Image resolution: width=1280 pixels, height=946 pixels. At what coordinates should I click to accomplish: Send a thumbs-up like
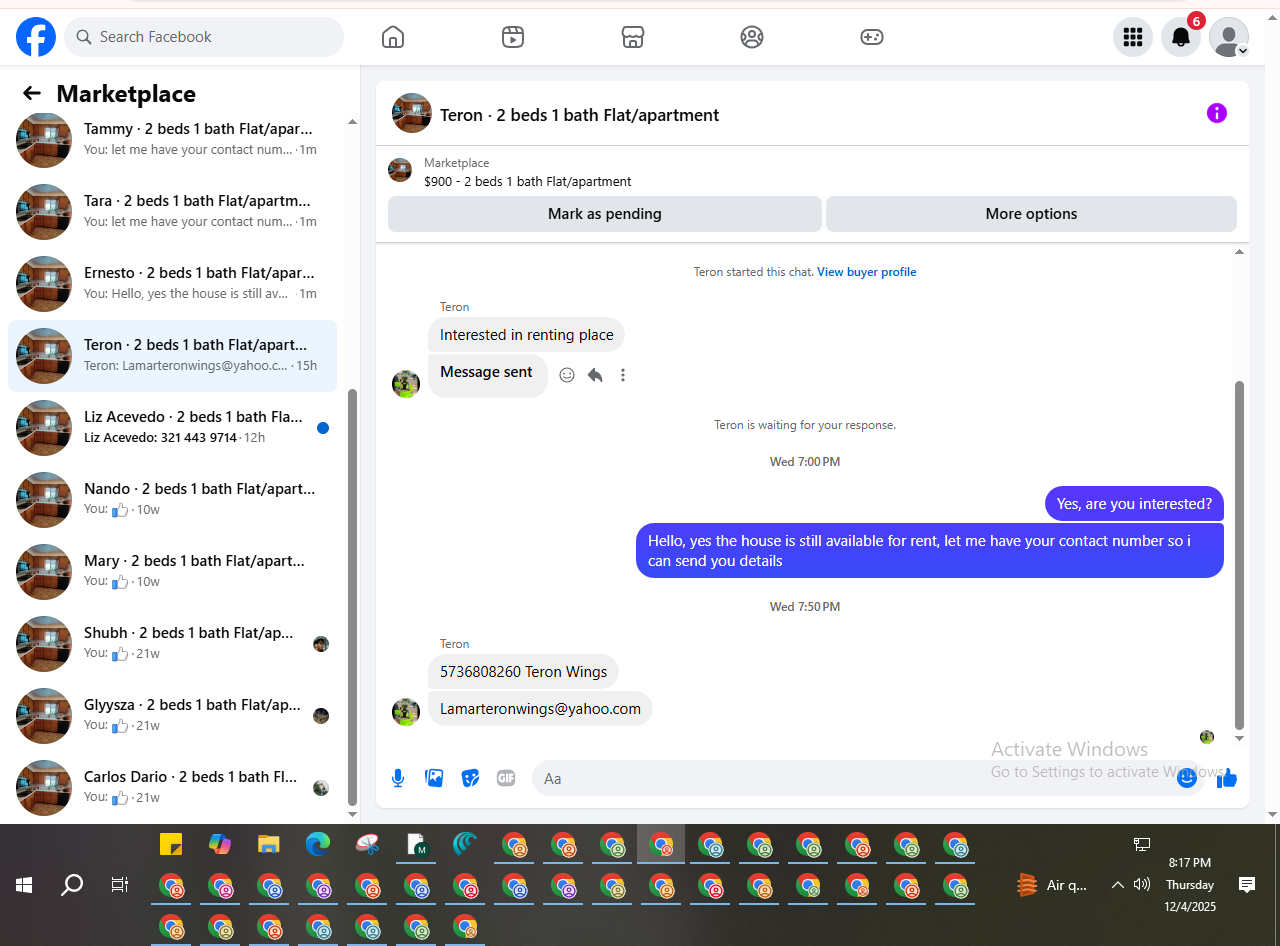(x=1227, y=778)
